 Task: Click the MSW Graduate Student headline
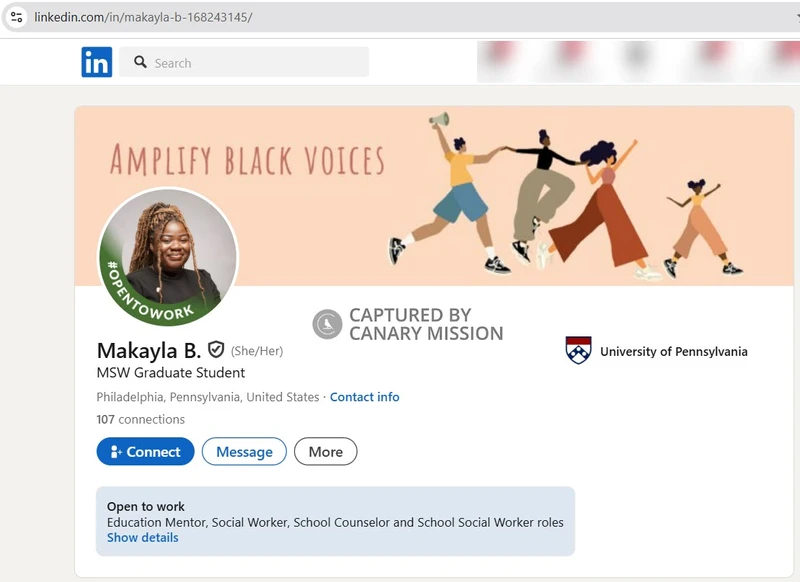tap(171, 373)
